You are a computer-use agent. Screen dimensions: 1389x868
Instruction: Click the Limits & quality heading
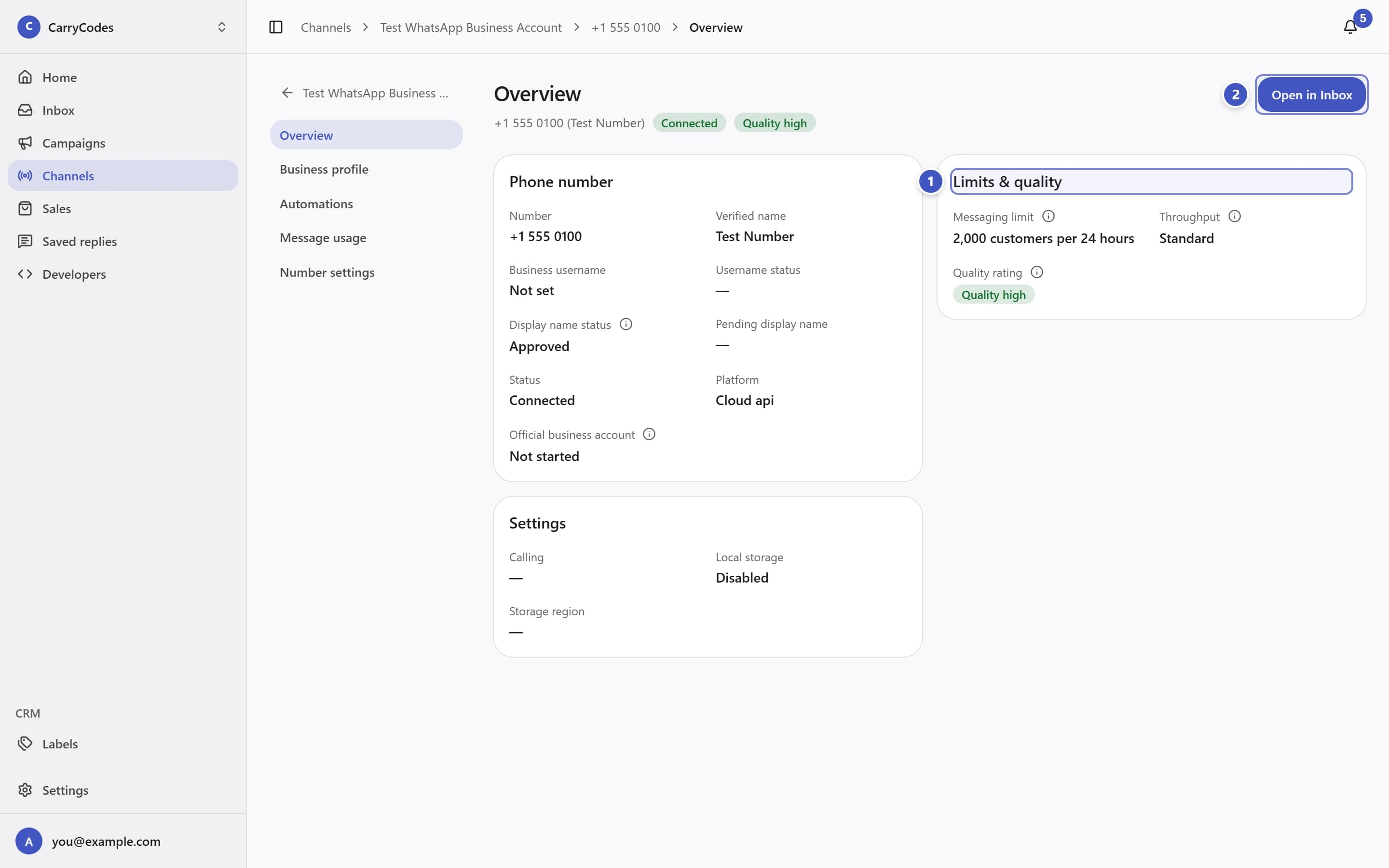1007,181
